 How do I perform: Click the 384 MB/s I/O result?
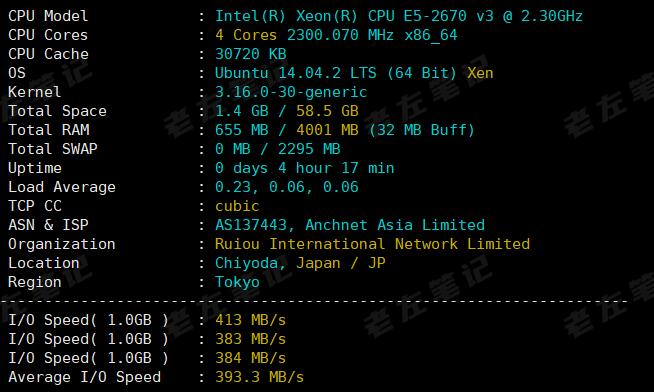tap(251, 358)
